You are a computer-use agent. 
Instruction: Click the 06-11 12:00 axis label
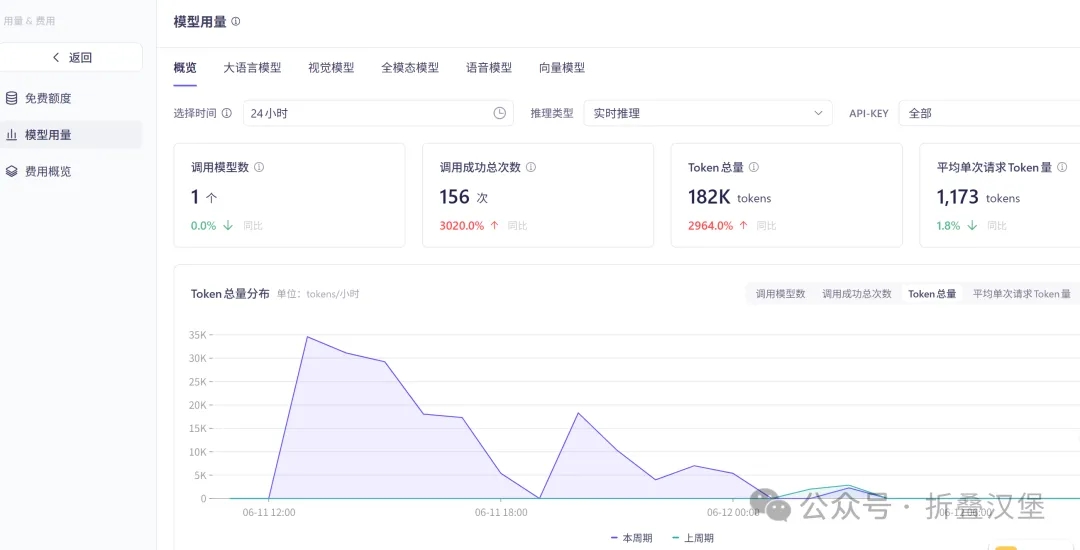(269, 512)
